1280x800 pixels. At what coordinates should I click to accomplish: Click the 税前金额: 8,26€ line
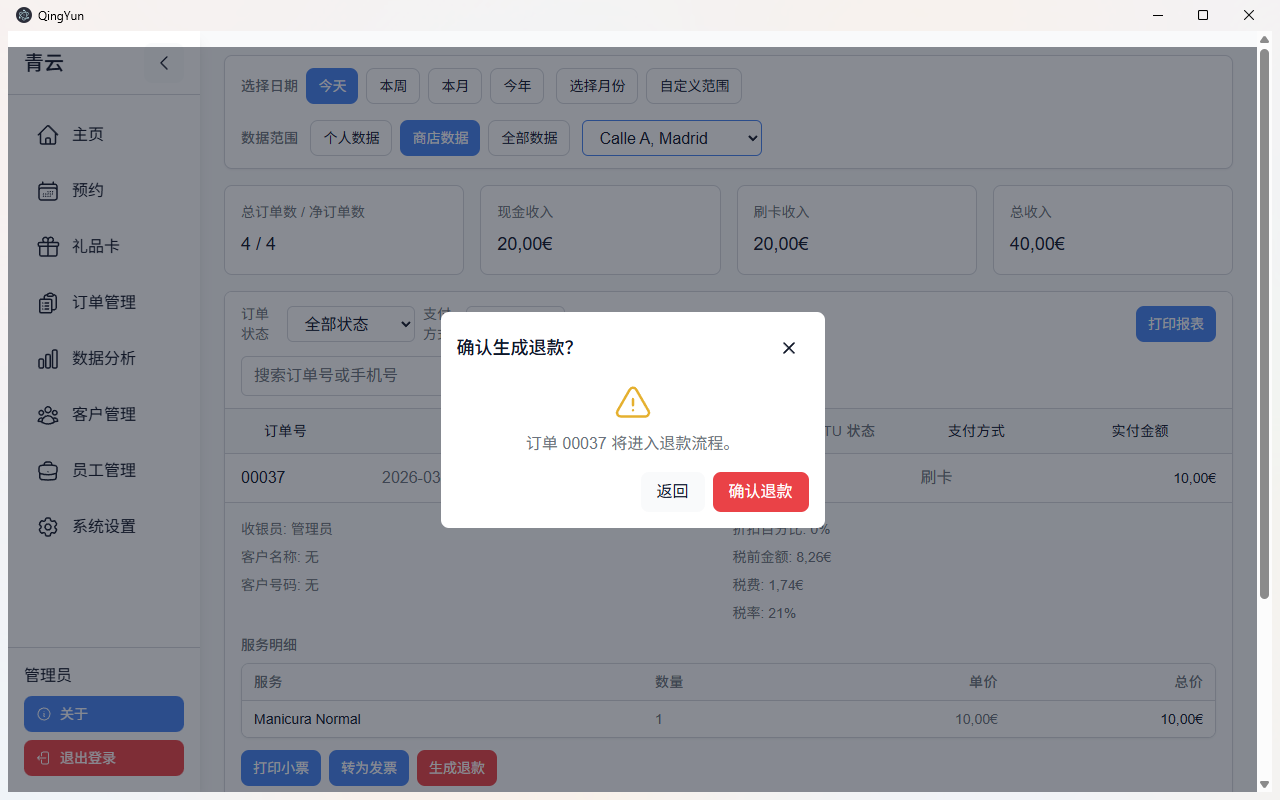click(782, 557)
